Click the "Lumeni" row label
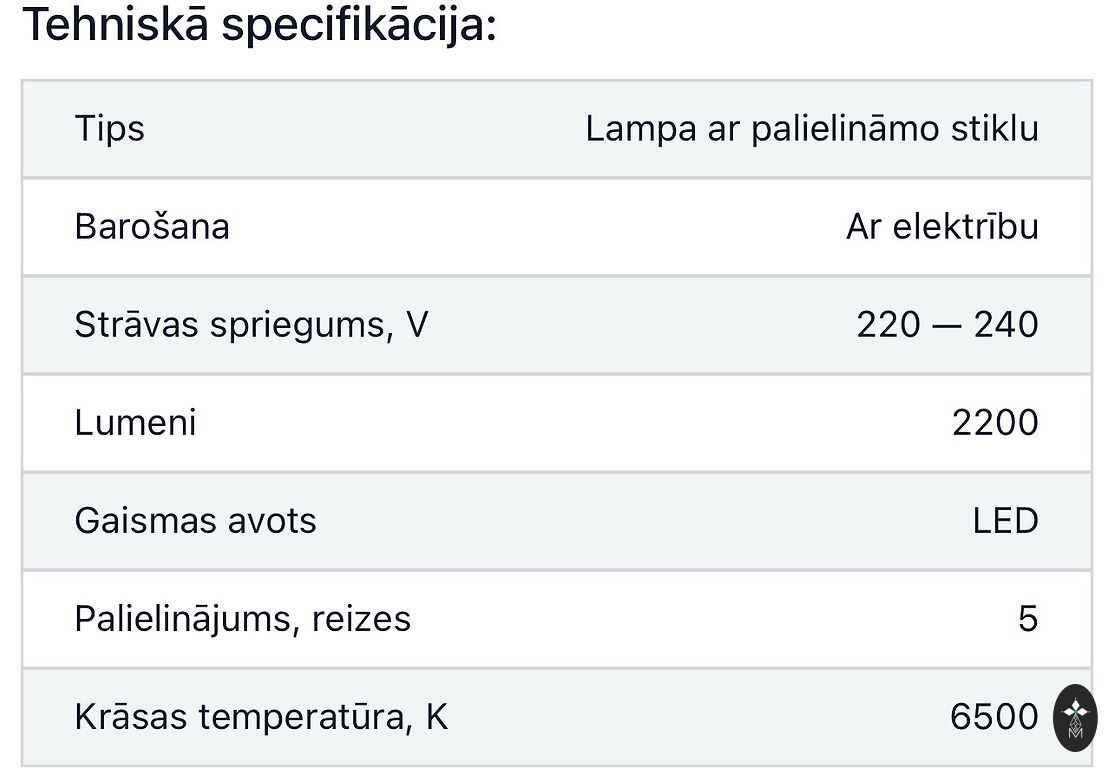Image resolution: width=1114 pixels, height=768 pixels. [x=135, y=423]
